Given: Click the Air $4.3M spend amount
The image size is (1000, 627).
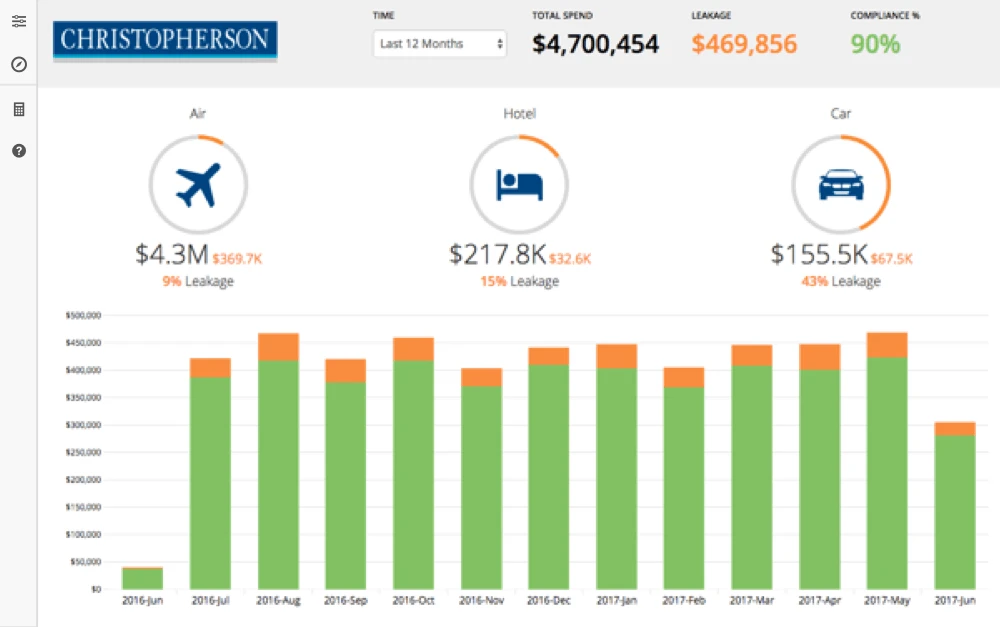Looking at the screenshot, I should tap(171, 255).
